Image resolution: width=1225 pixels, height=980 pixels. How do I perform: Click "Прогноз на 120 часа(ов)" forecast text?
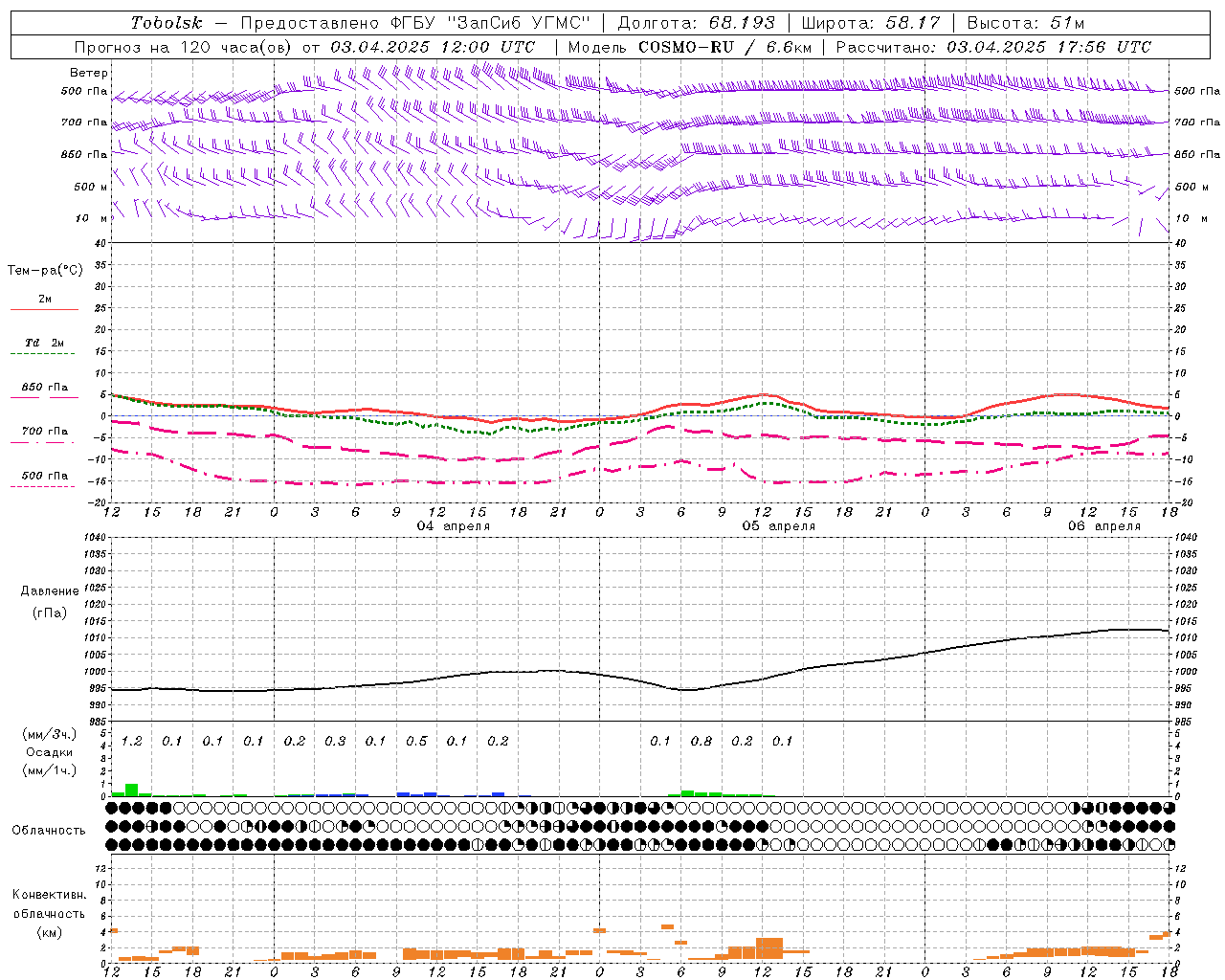pos(184,46)
